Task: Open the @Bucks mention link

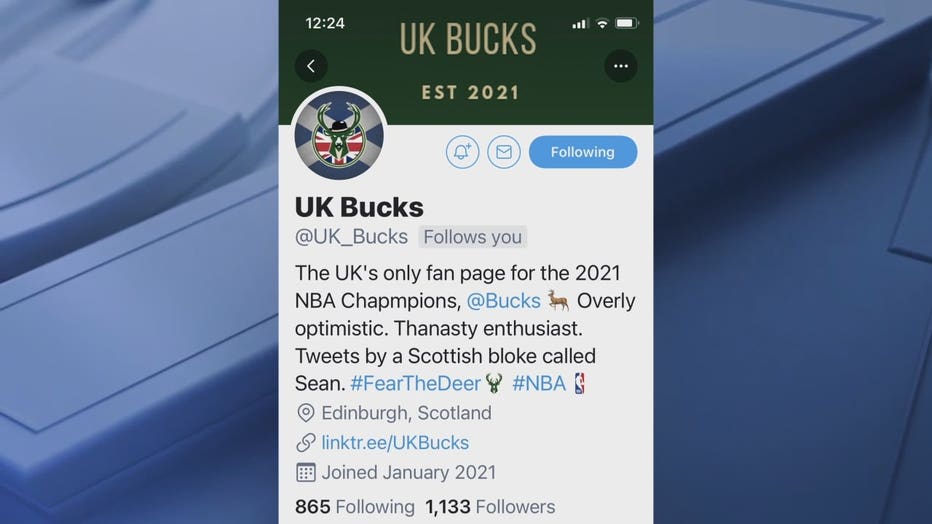Action: click(x=503, y=301)
